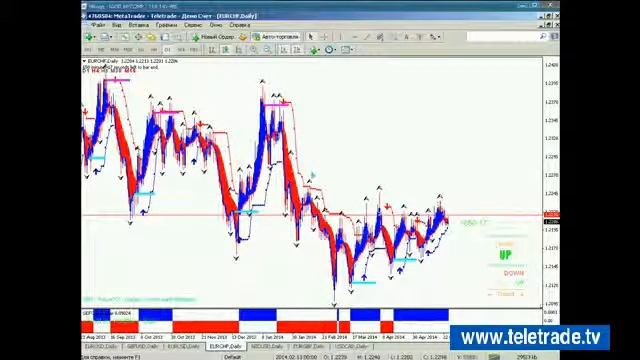The width and height of the screenshot is (640, 360).
Task: Select the Equidistant Channel tool
Action: click(380, 37)
